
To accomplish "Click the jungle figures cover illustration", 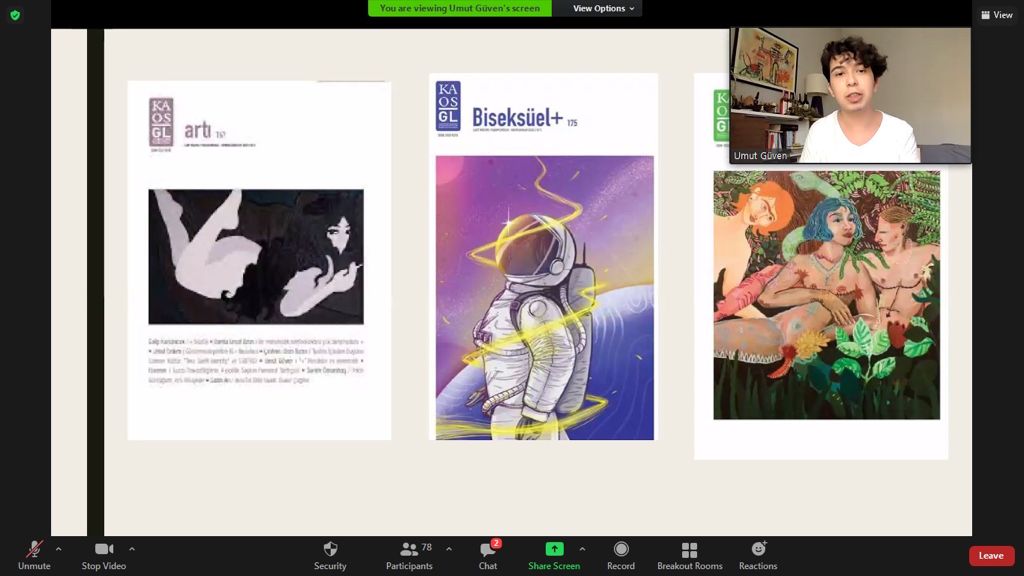I will click(x=827, y=295).
